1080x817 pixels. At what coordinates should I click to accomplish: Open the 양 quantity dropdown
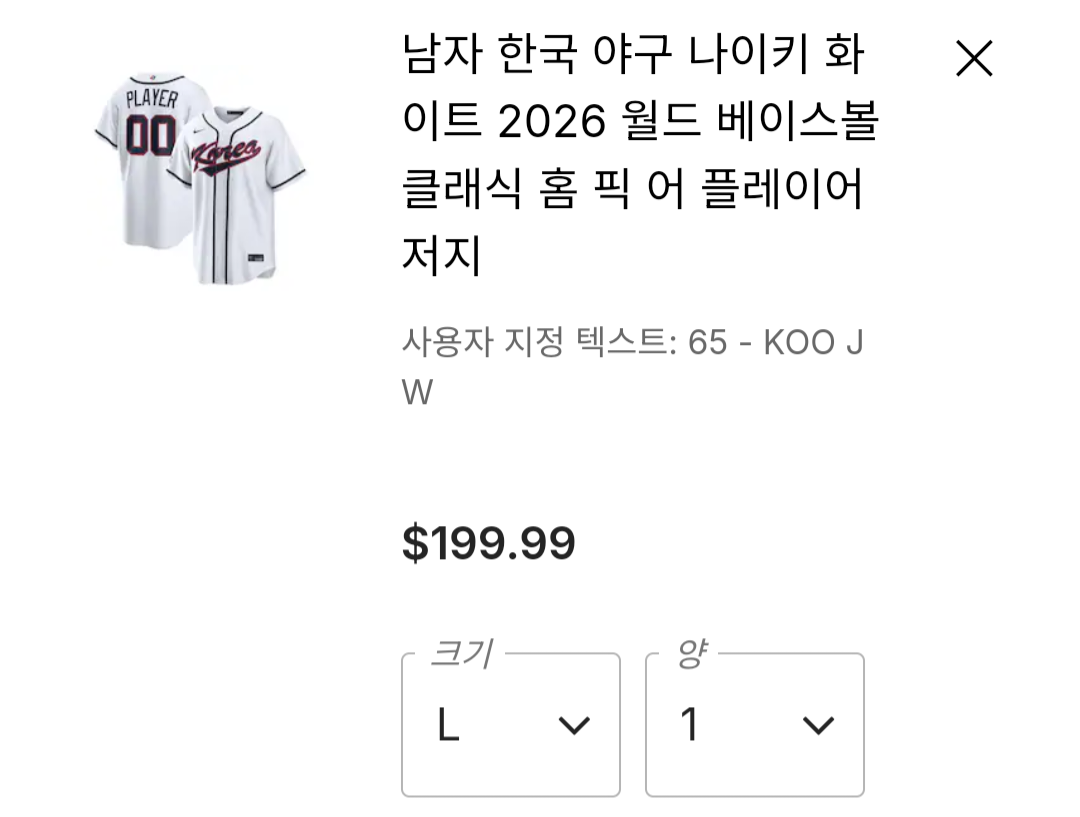[754, 725]
